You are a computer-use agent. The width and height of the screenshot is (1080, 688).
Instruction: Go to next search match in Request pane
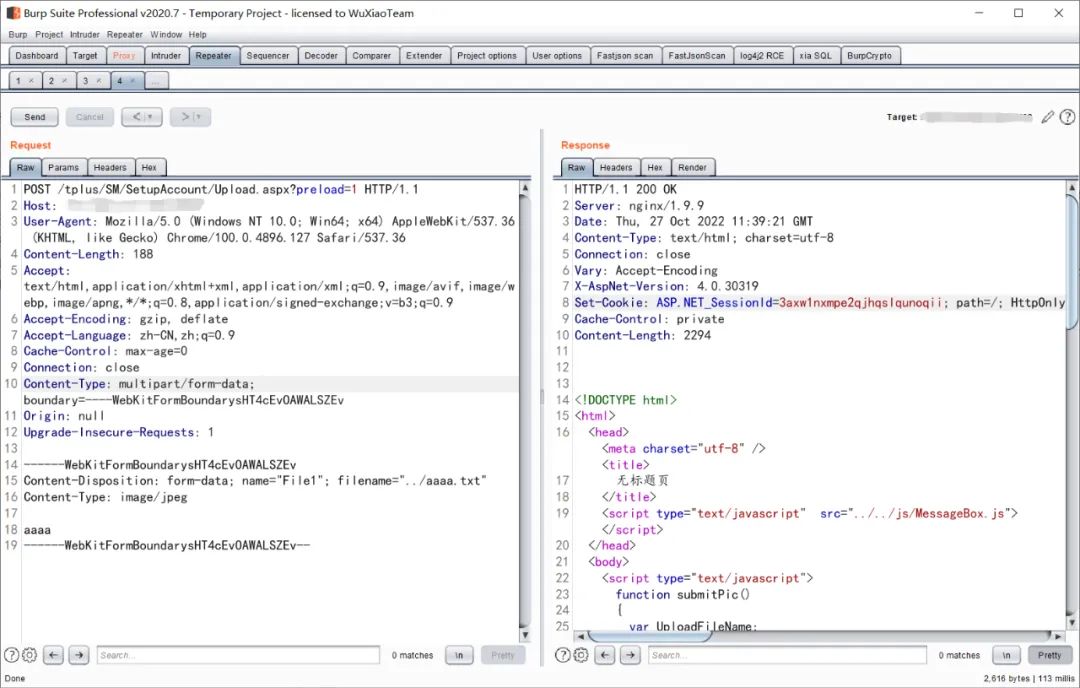tap(79, 655)
